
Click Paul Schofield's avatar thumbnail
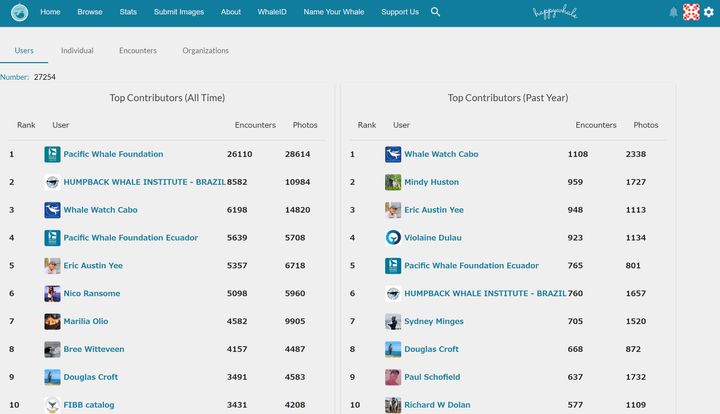[x=393, y=377]
